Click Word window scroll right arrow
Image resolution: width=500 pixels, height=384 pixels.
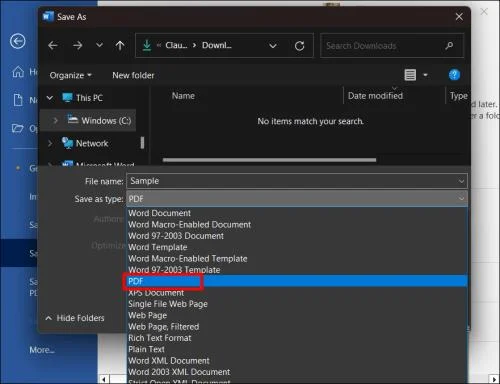click(493, 379)
